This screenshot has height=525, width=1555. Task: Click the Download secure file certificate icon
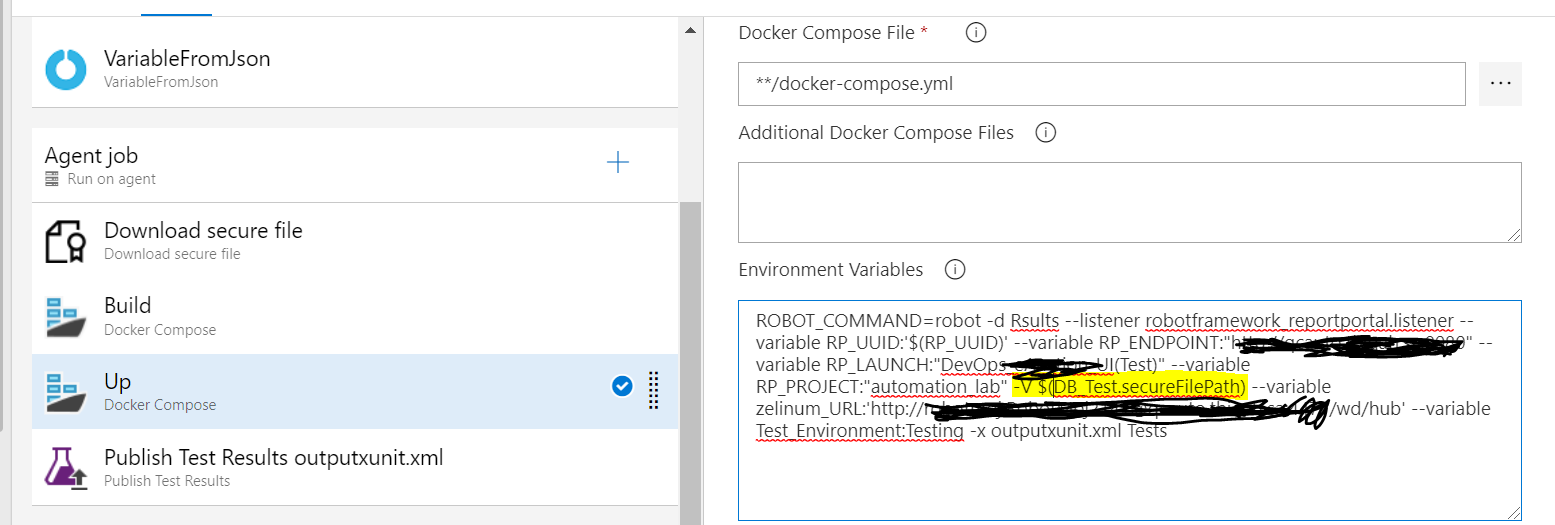pyautogui.click(x=66, y=241)
